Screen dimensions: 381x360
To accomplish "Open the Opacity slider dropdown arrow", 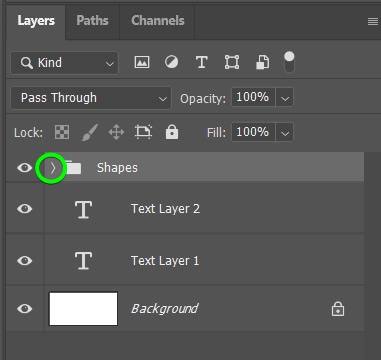I will pyautogui.click(x=285, y=98).
